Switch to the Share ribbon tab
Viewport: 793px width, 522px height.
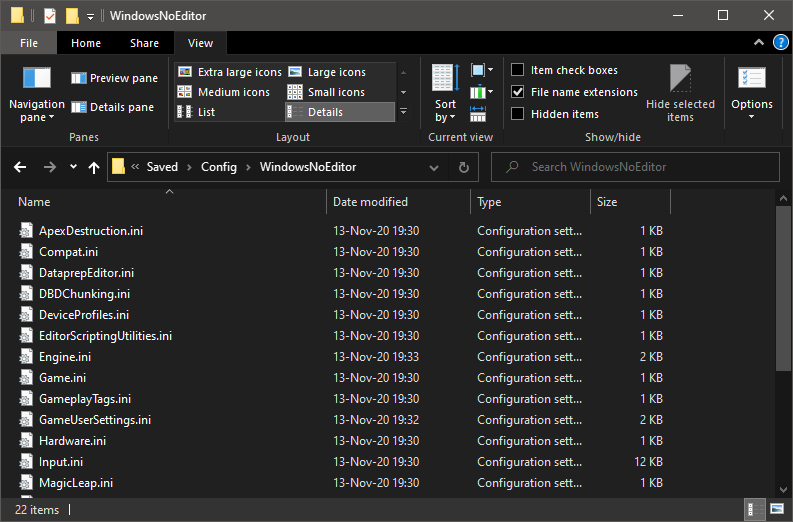(x=144, y=43)
